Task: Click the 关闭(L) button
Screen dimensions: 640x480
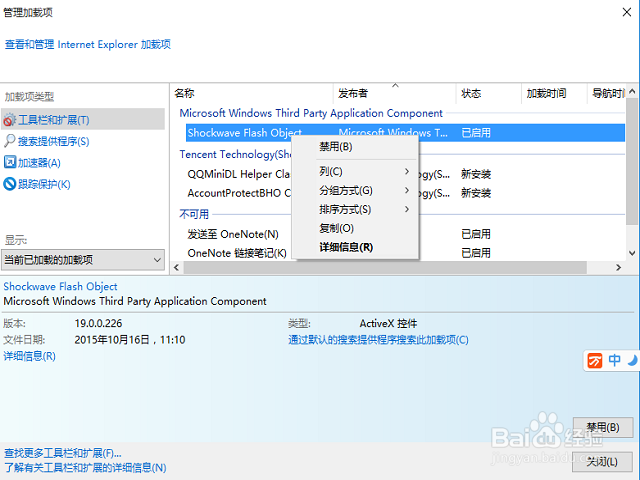Action: [603, 462]
